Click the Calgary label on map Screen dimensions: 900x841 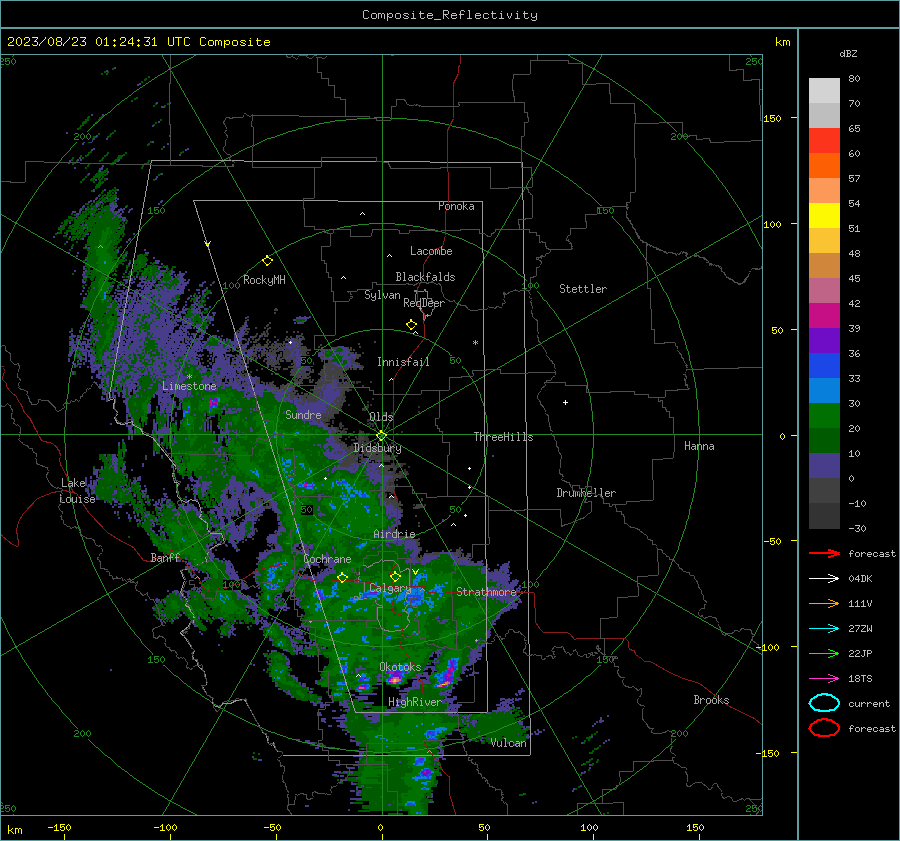390,588
